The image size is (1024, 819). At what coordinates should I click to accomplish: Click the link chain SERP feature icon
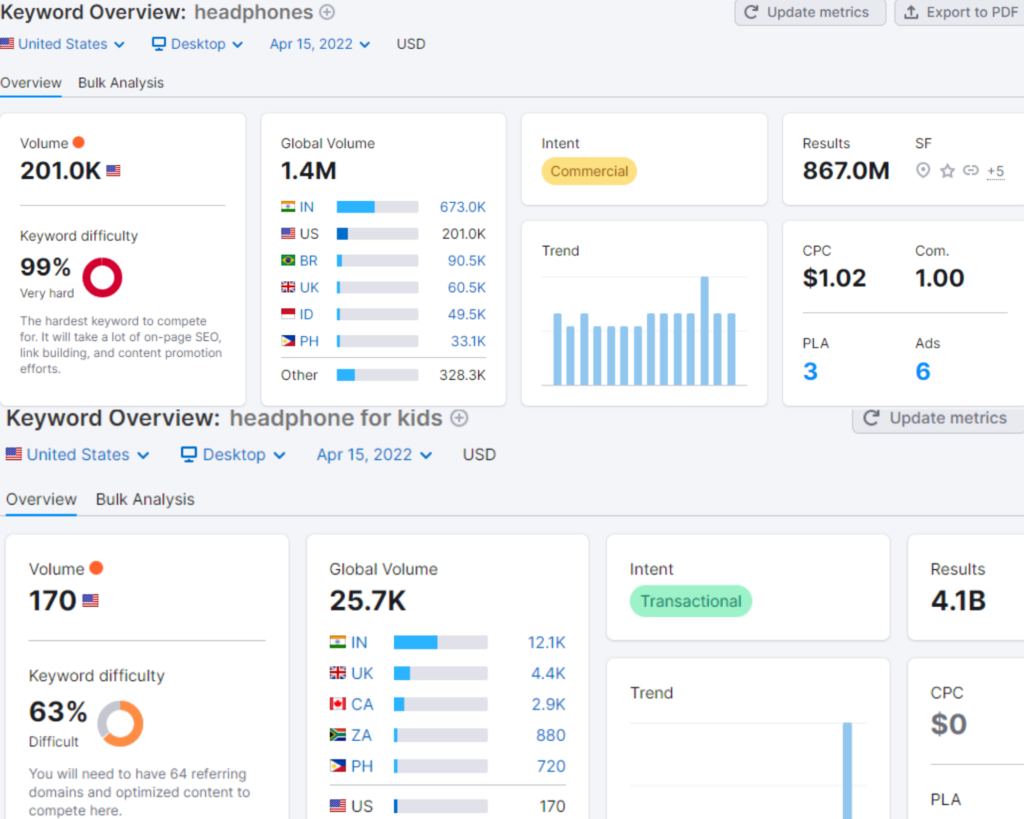970,171
